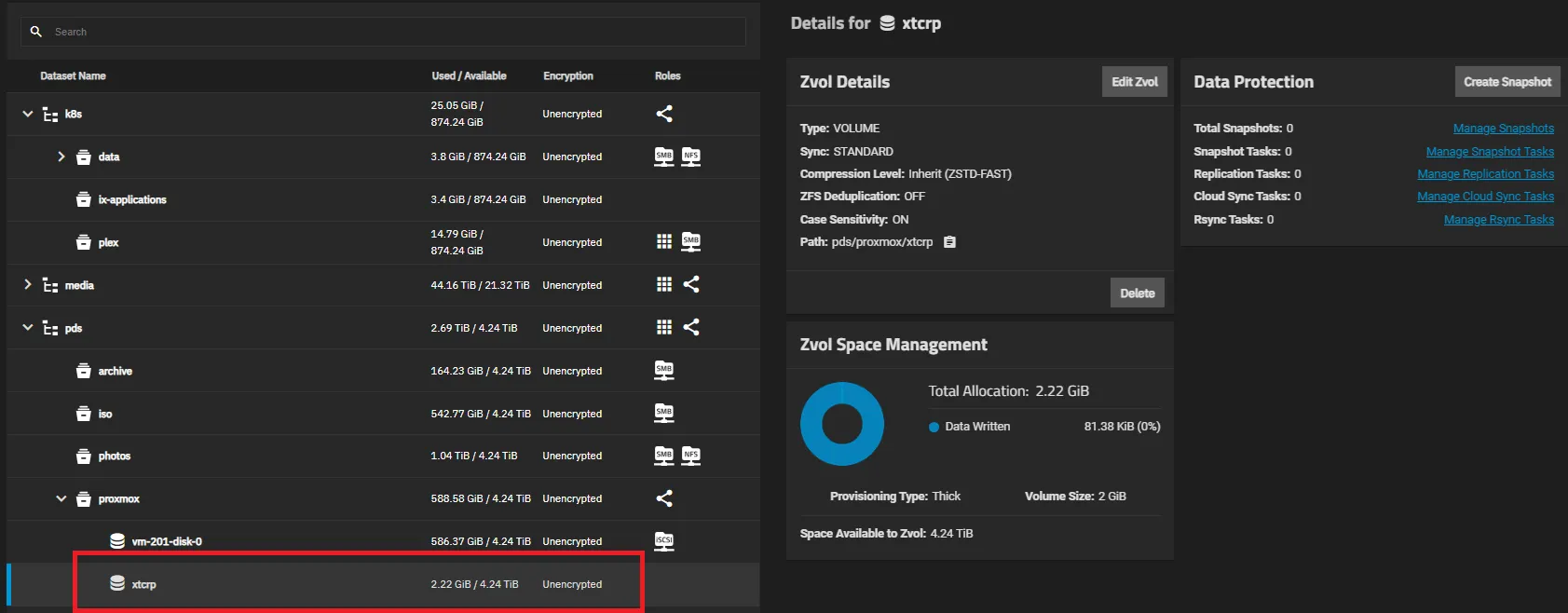The width and height of the screenshot is (1568, 613).
Task: Select the xtcrp zvol name
Action: pos(143,584)
